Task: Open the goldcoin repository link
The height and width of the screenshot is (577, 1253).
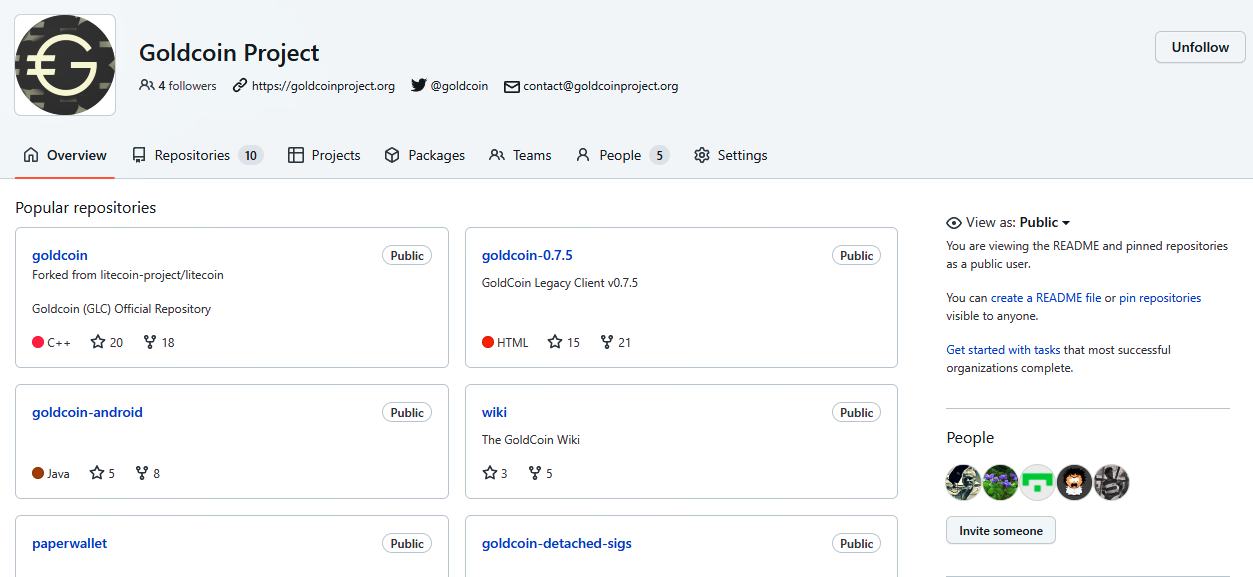Action: (60, 255)
